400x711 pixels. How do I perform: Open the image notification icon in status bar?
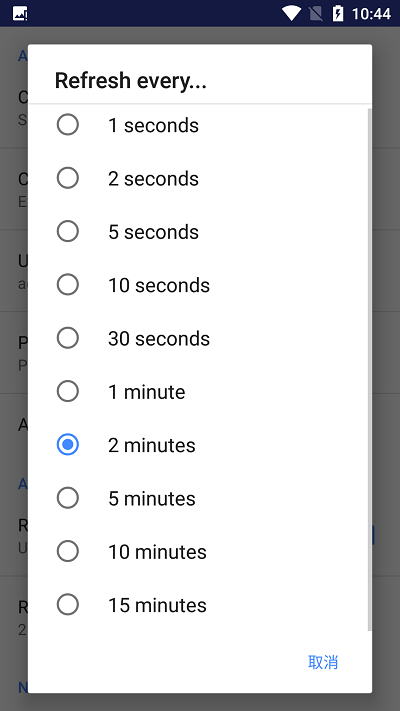20,14
